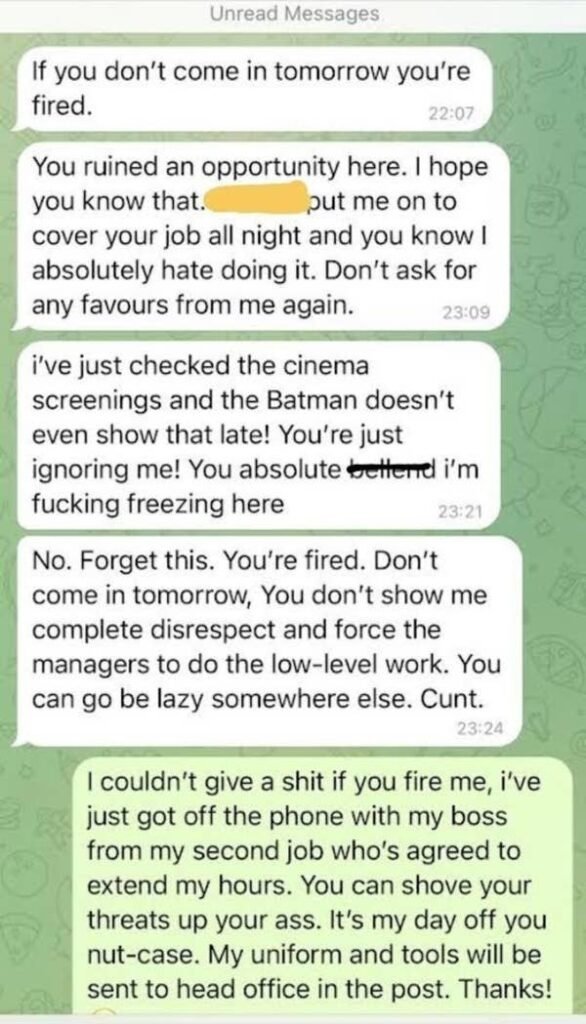
Task: Click "fucking freezing here" line
Action: coord(158,504)
